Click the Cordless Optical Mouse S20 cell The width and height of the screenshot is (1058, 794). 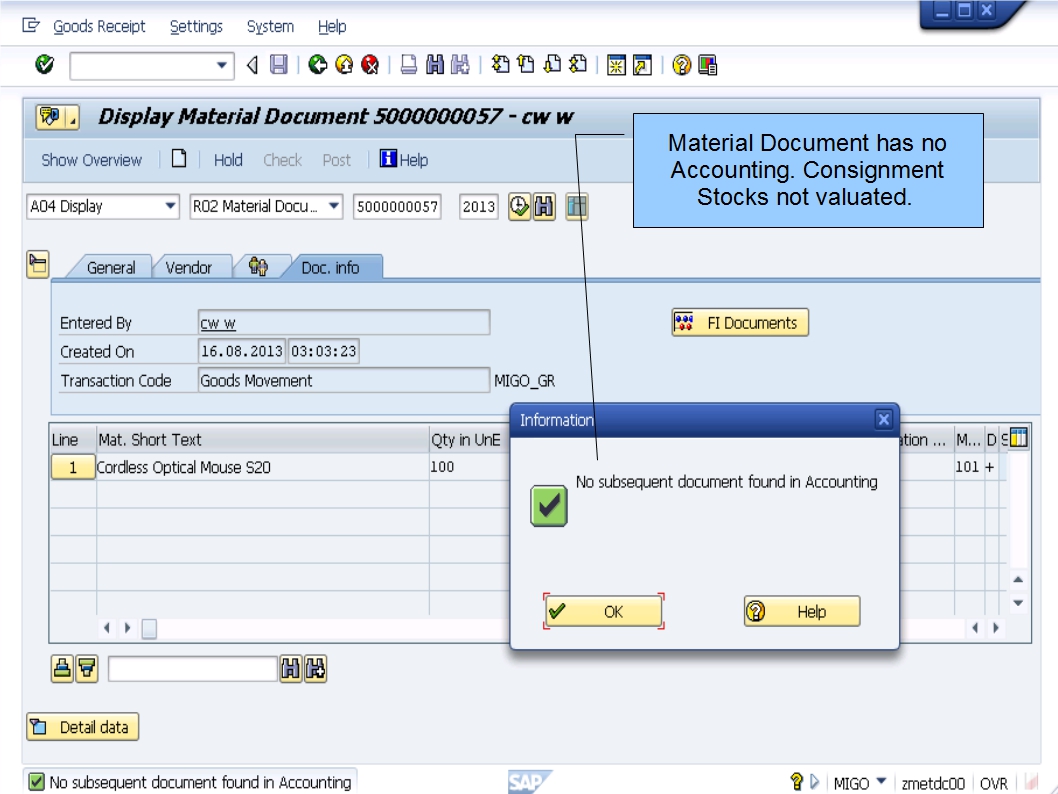(x=262, y=467)
